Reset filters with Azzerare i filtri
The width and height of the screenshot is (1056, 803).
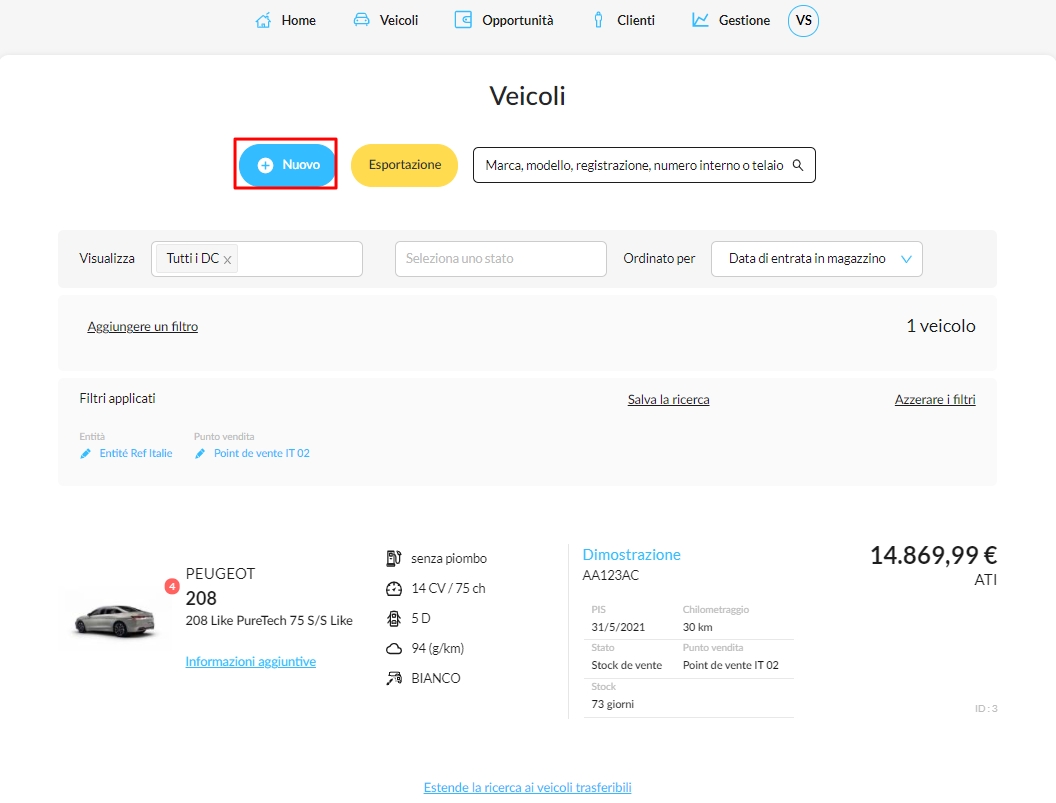(935, 399)
